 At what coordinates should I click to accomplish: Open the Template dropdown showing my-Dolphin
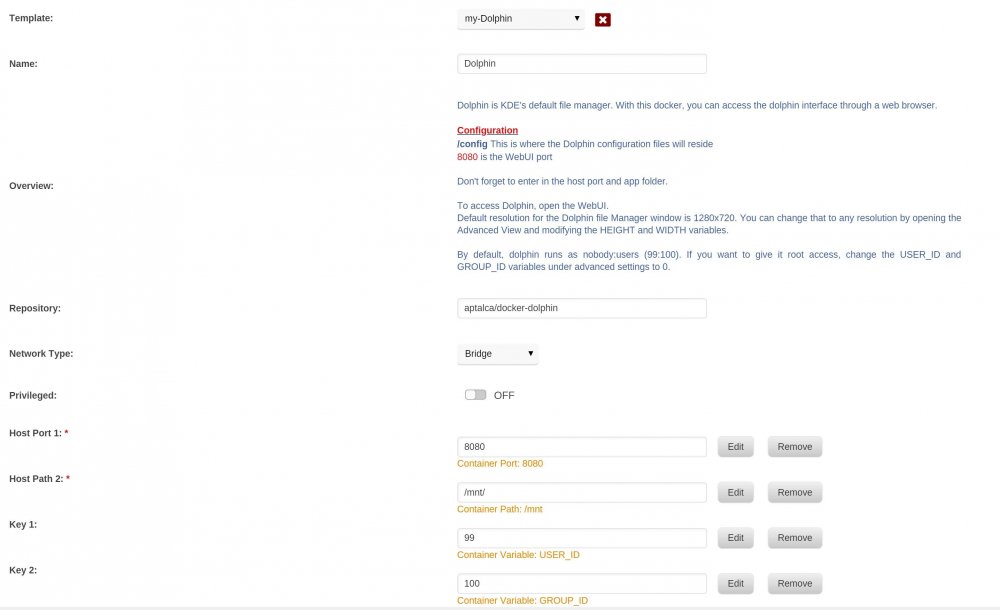point(521,19)
